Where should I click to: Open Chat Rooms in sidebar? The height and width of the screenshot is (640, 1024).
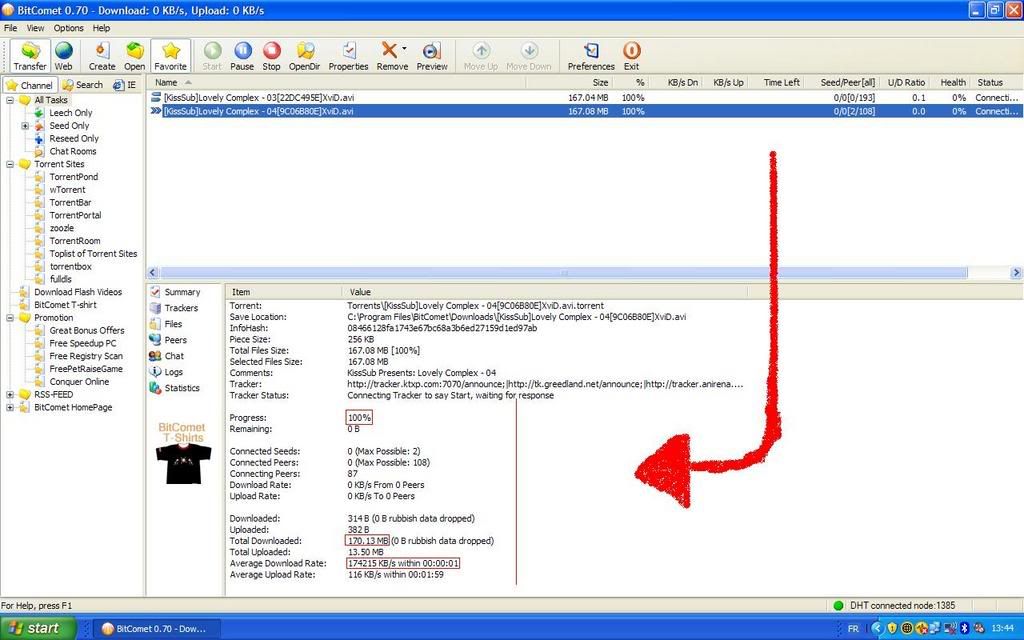[x=72, y=151]
